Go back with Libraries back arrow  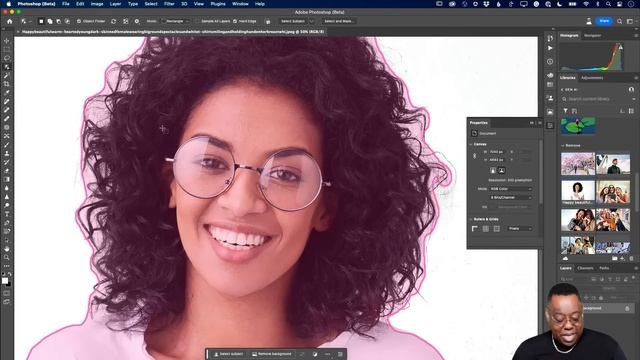pos(562,89)
